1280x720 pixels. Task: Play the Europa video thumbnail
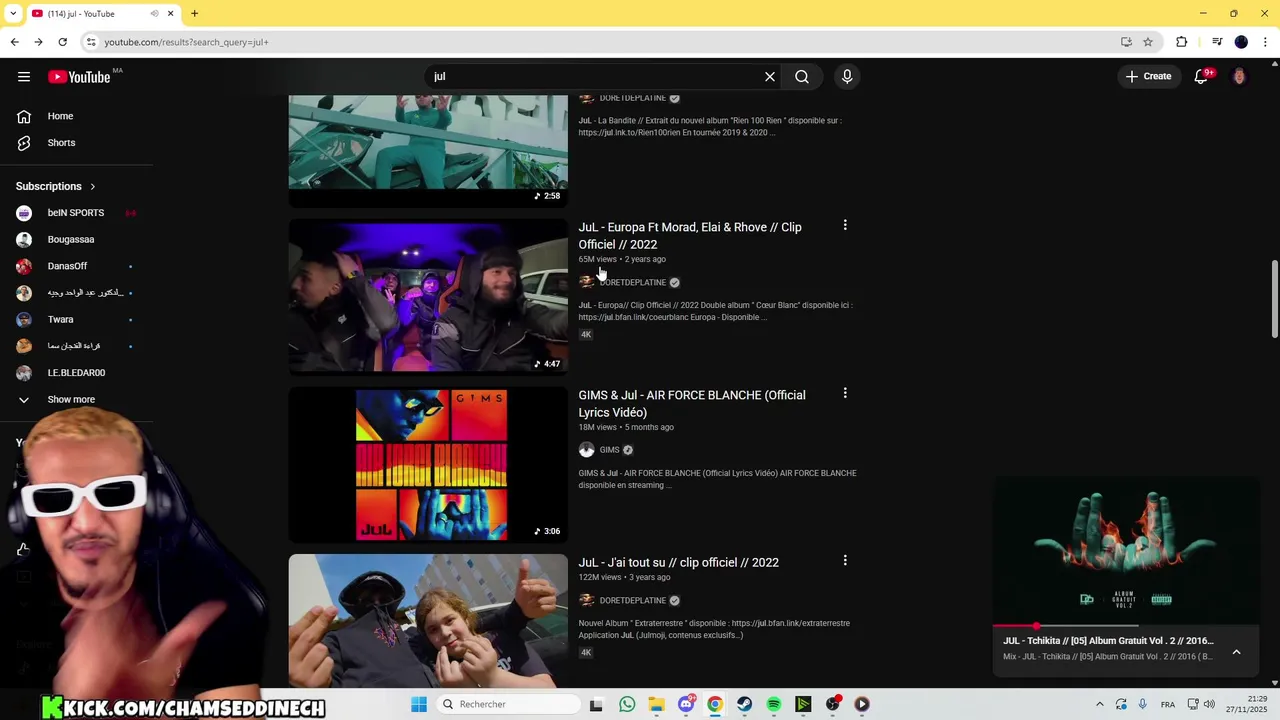point(428,297)
